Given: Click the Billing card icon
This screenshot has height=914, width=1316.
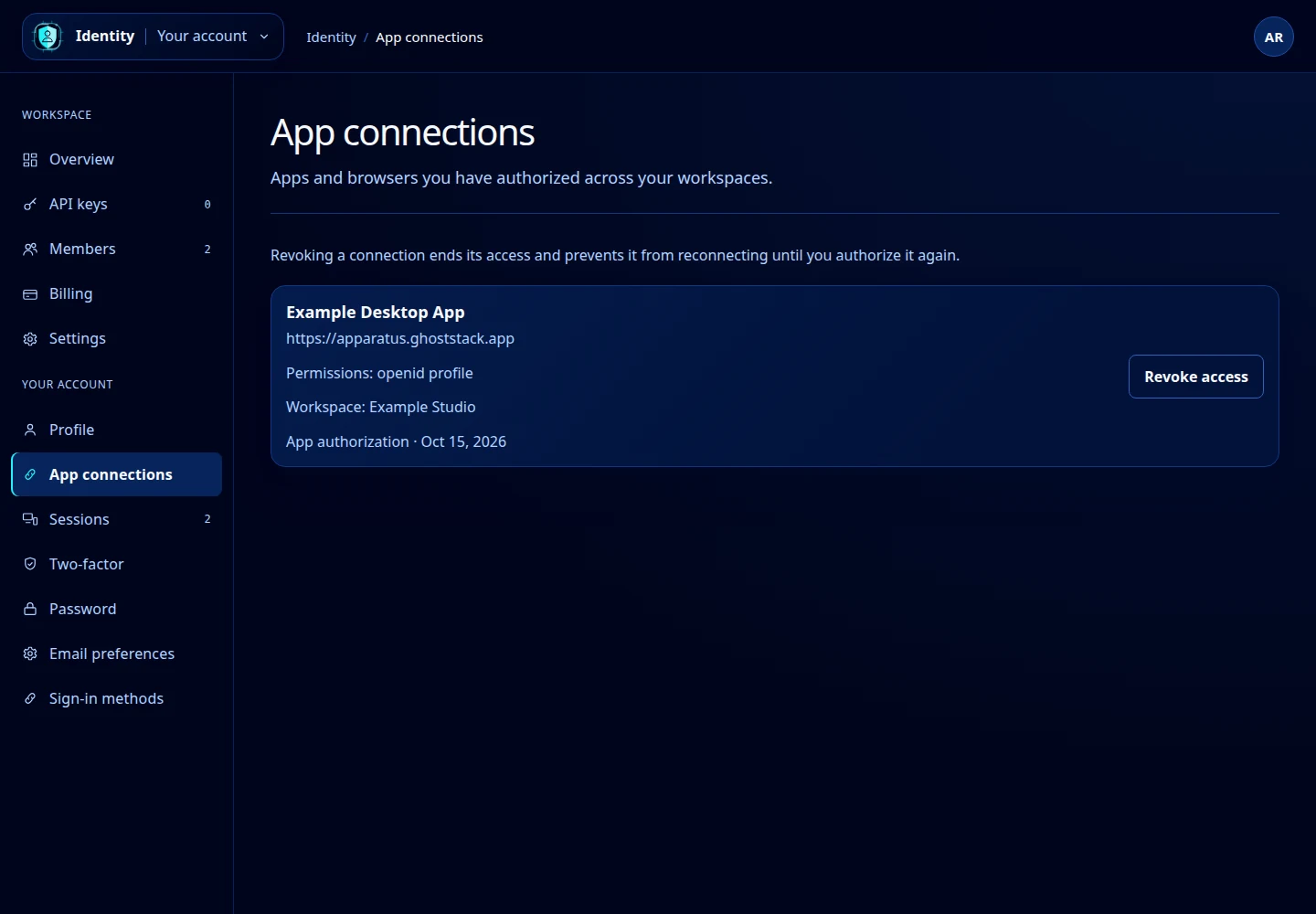Looking at the screenshot, I should (x=30, y=294).
